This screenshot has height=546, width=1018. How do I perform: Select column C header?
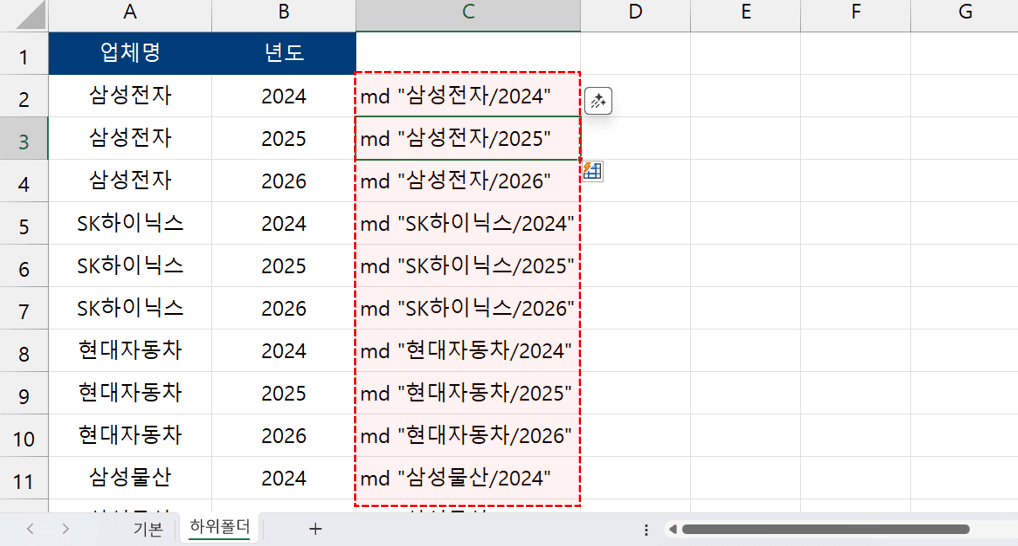click(x=468, y=16)
